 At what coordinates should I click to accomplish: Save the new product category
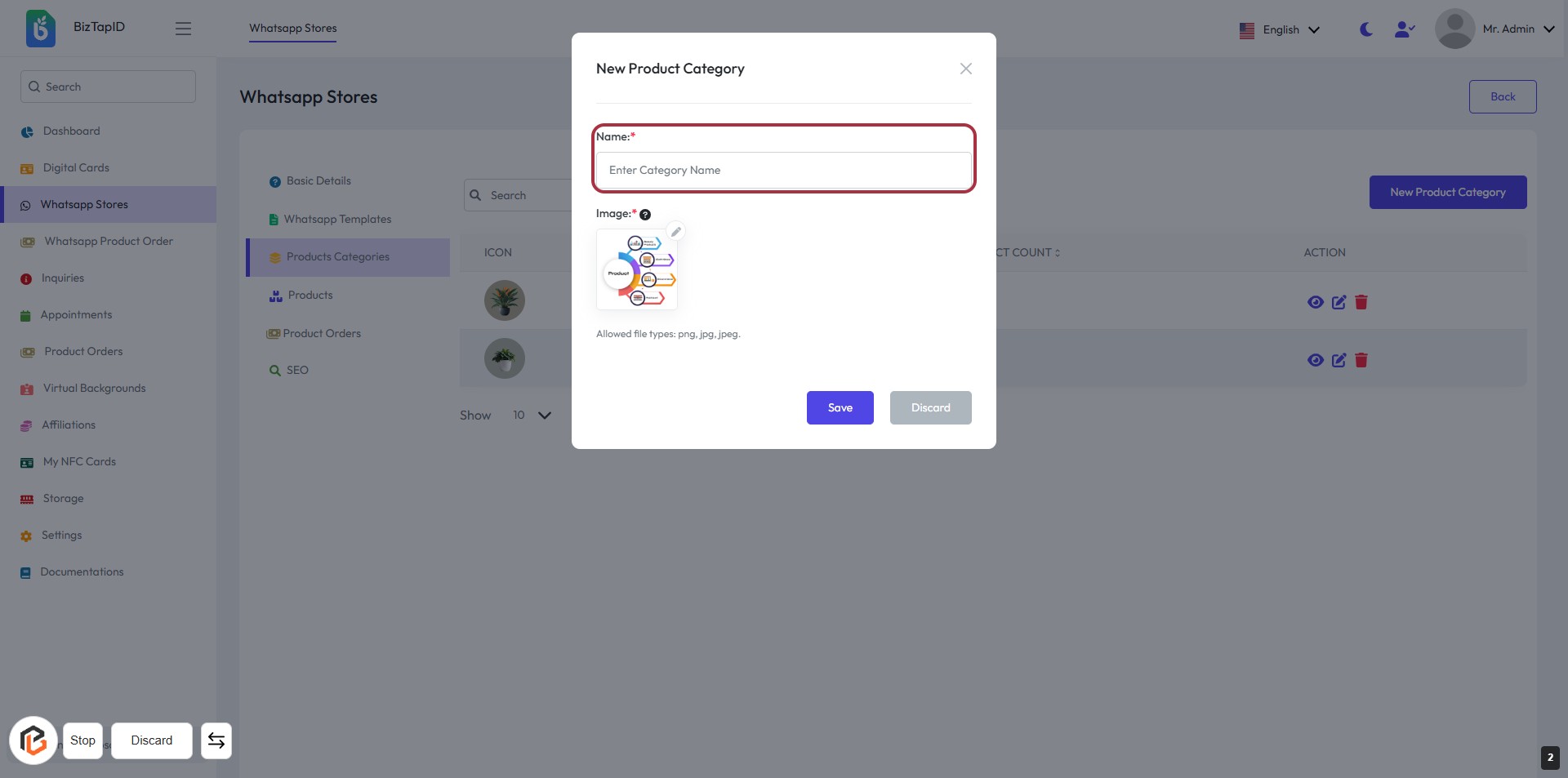(840, 408)
